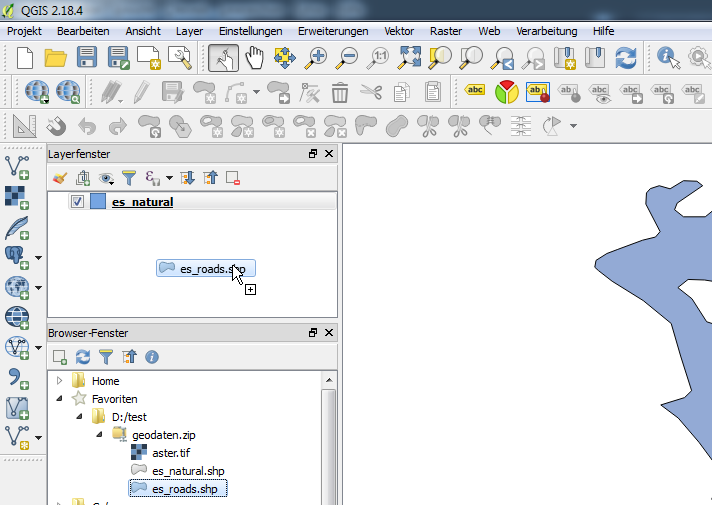The width and height of the screenshot is (712, 505).
Task: Zoom to native resolution 1:1 icon
Action: coord(378,58)
